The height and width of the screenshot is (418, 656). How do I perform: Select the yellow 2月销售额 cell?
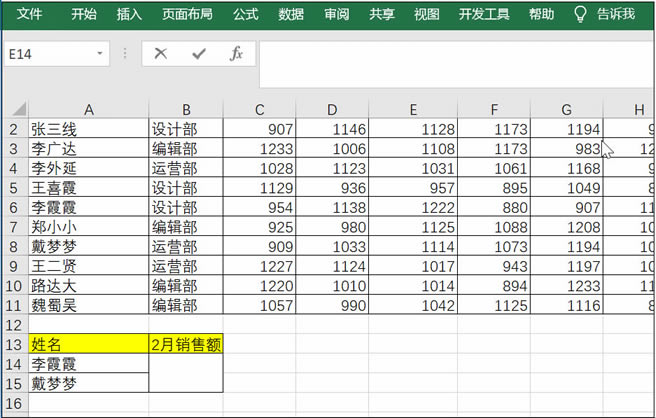point(185,345)
